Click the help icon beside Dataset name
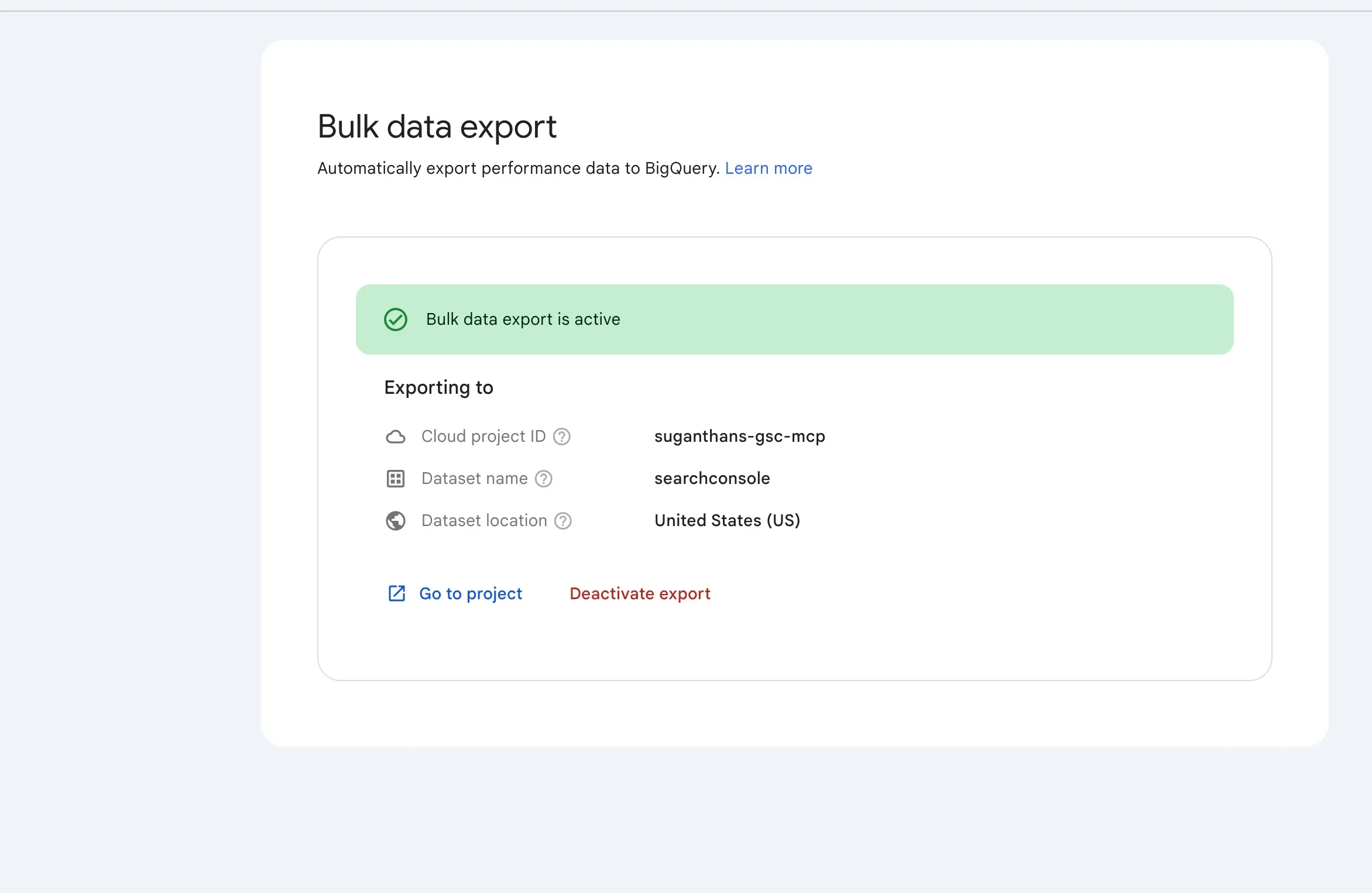 pyautogui.click(x=544, y=479)
